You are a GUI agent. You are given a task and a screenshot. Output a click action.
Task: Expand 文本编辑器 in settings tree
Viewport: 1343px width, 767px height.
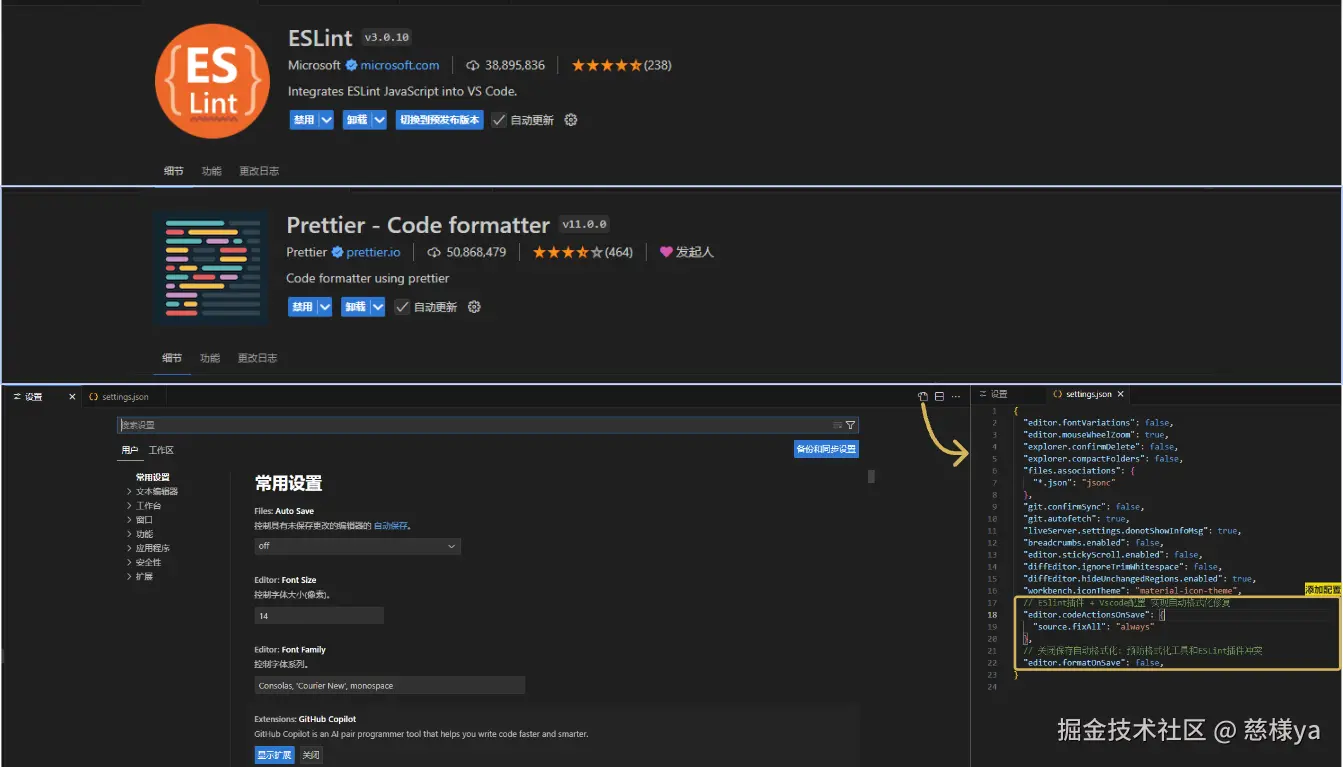(129, 492)
